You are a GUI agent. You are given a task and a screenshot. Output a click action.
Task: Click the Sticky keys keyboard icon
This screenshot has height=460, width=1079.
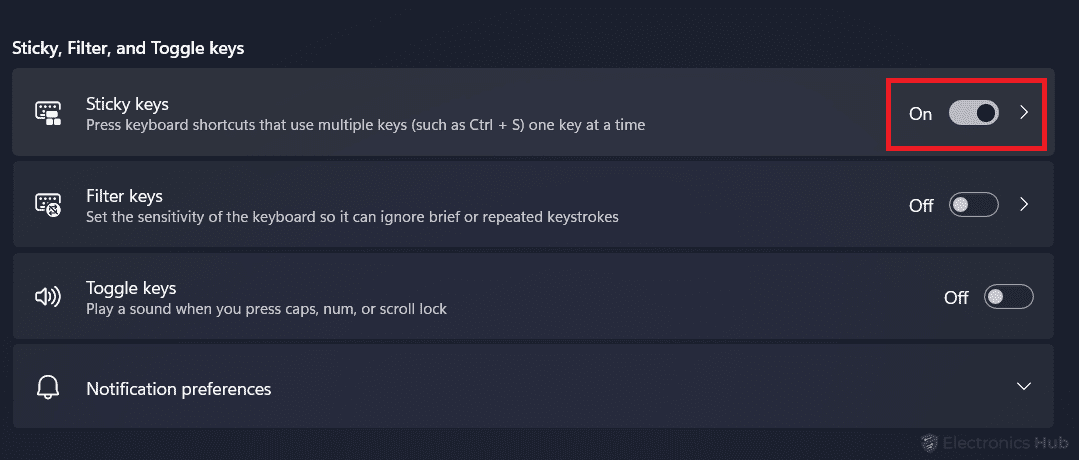coord(48,113)
